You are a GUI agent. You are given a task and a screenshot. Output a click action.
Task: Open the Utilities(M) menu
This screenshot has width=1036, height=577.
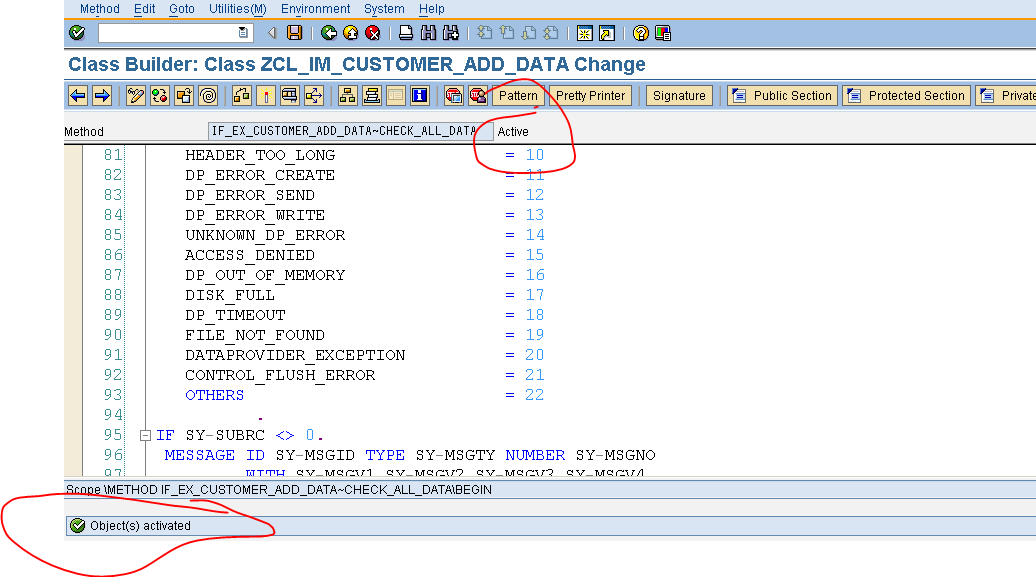pos(237,9)
